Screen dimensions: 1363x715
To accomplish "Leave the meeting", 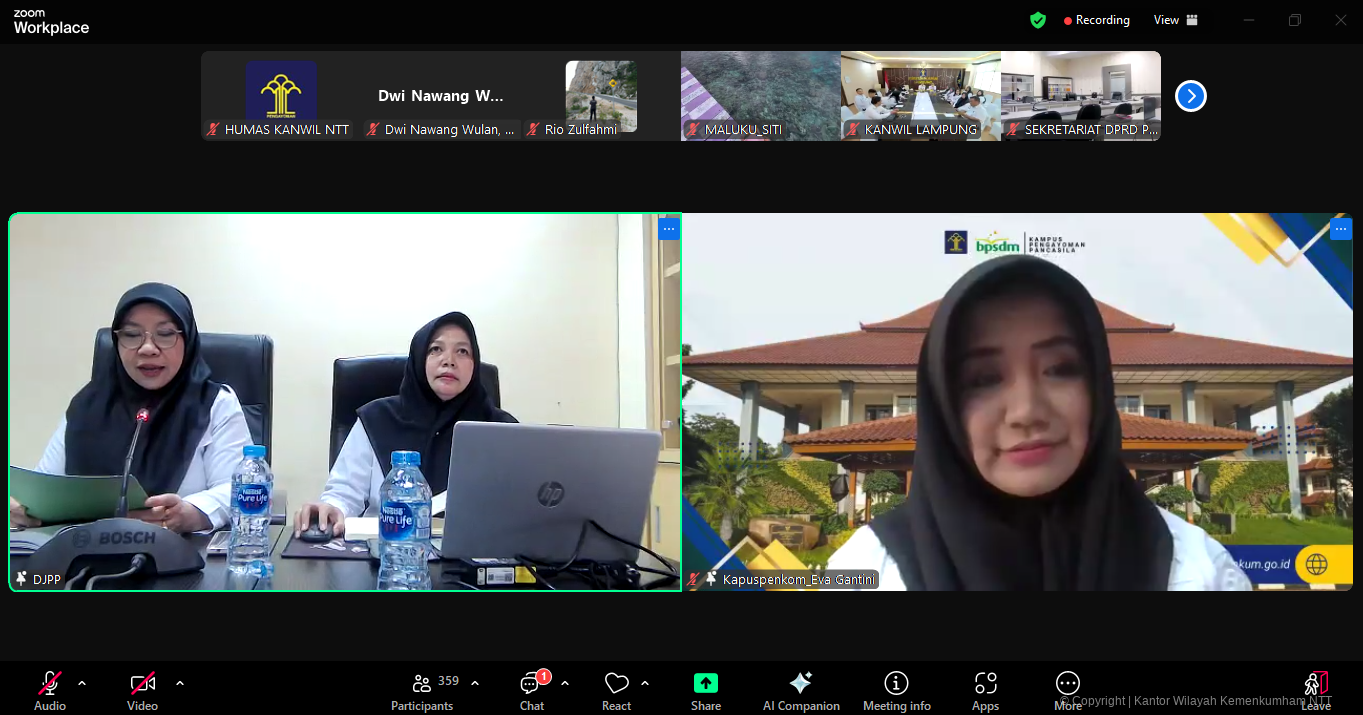I will pos(1315,690).
